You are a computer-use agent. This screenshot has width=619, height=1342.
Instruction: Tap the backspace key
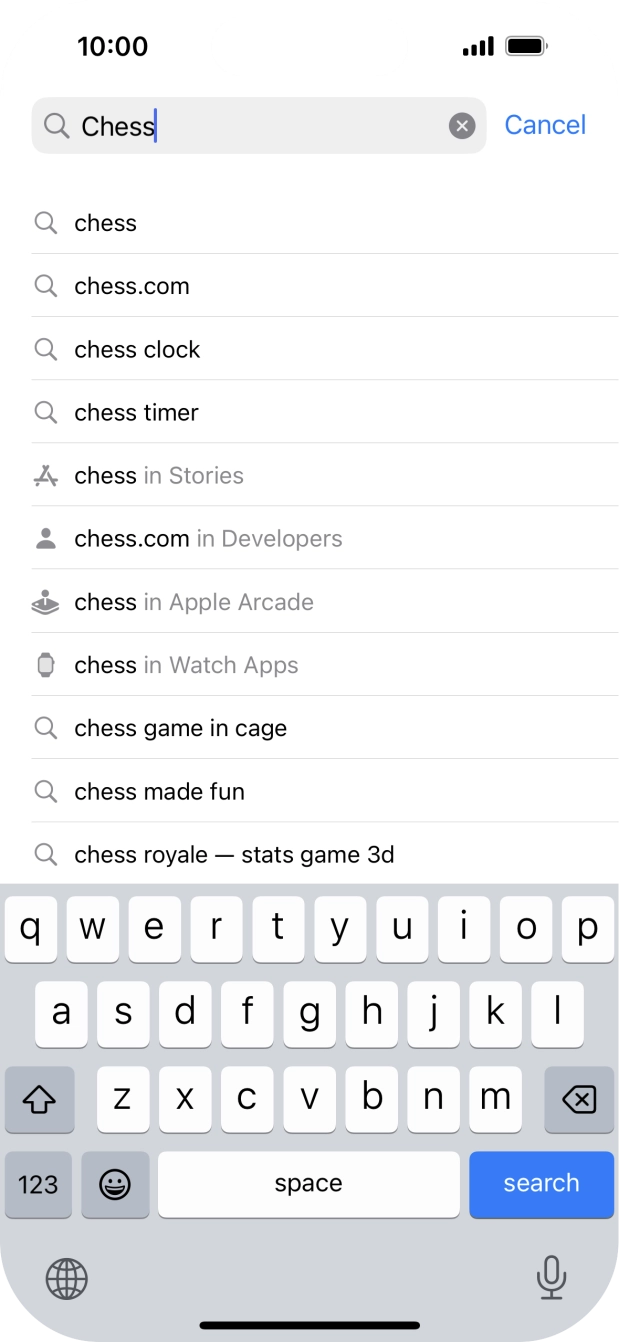point(579,1099)
